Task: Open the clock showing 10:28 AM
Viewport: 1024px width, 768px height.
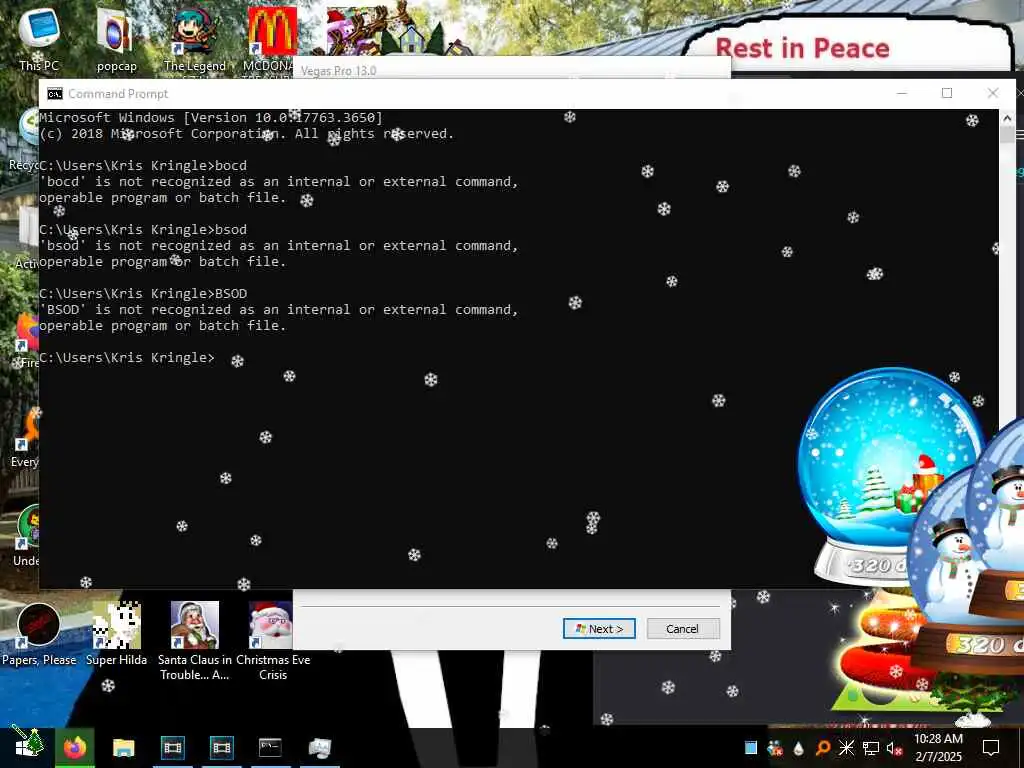Action: pyautogui.click(x=938, y=747)
